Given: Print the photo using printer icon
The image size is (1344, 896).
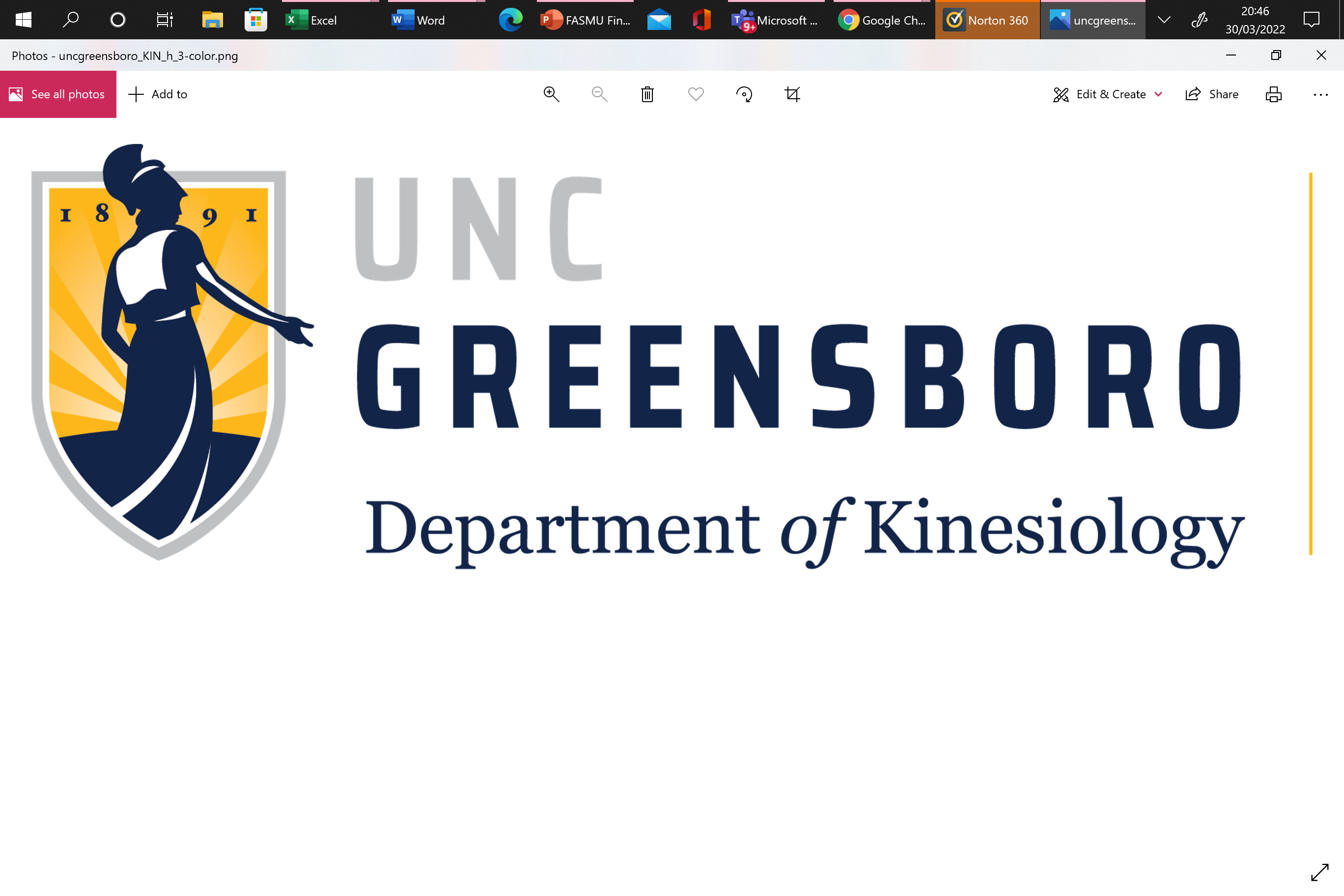Looking at the screenshot, I should pos(1274,94).
